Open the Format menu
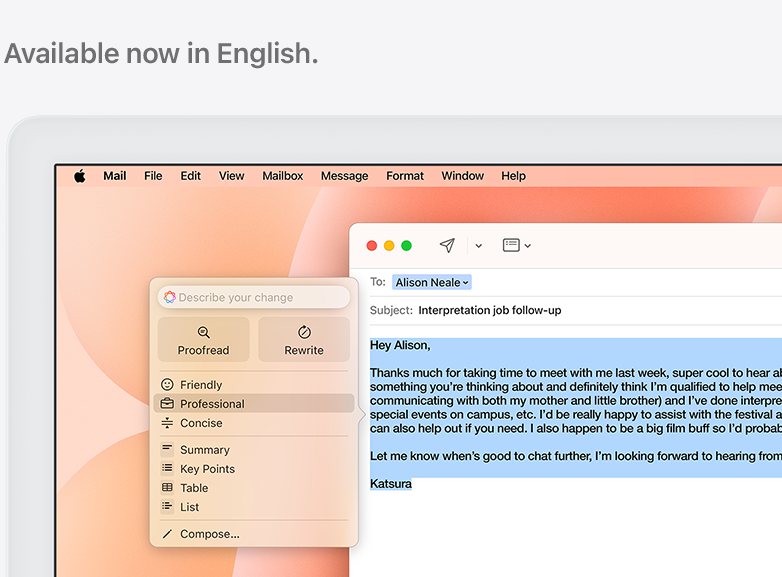Image resolution: width=782 pixels, height=577 pixels. (x=405, y=176)
